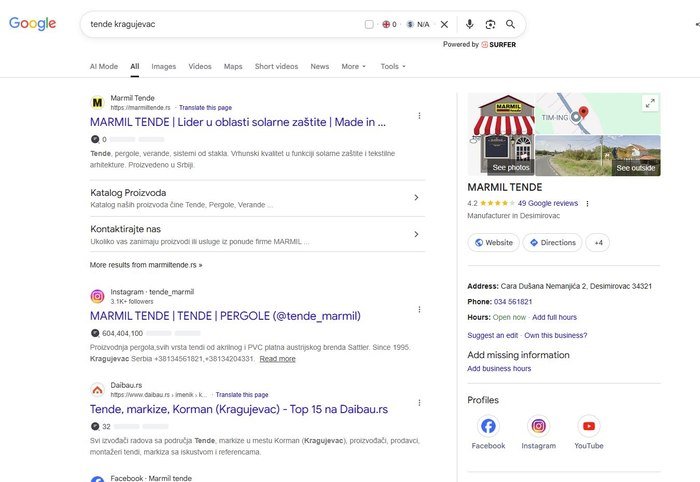Open 'More results from marmiltende.rs'
The image size is (700, 482).
pyautogui.click(x=146, y=265)
